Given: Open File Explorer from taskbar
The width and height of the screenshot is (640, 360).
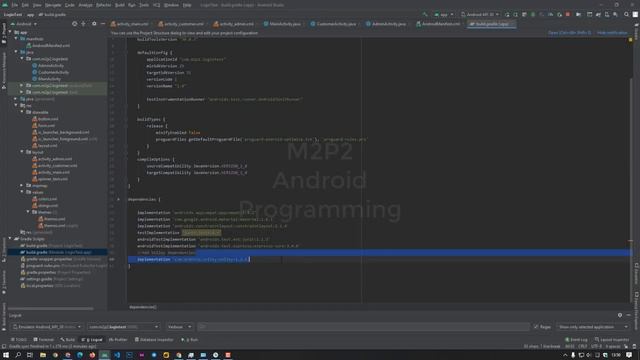Looking at the screenshot, I should tap(42, 355).
